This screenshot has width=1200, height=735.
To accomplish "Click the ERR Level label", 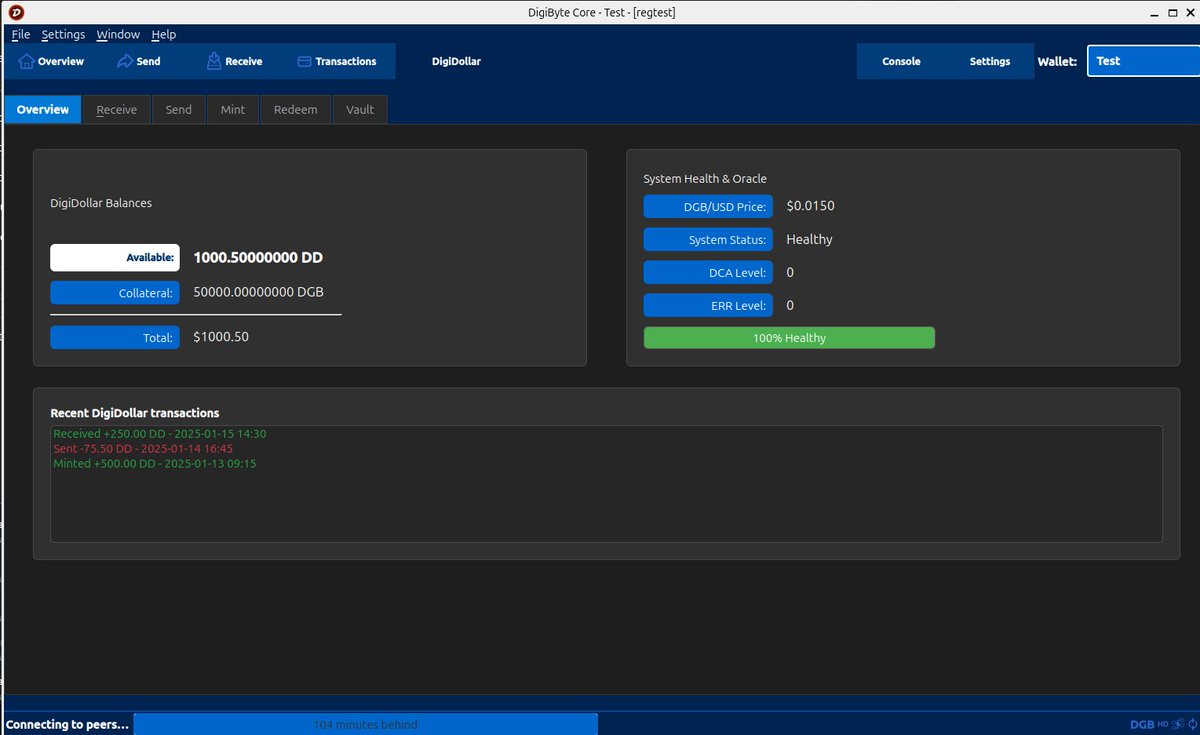I will coord(708,305).
